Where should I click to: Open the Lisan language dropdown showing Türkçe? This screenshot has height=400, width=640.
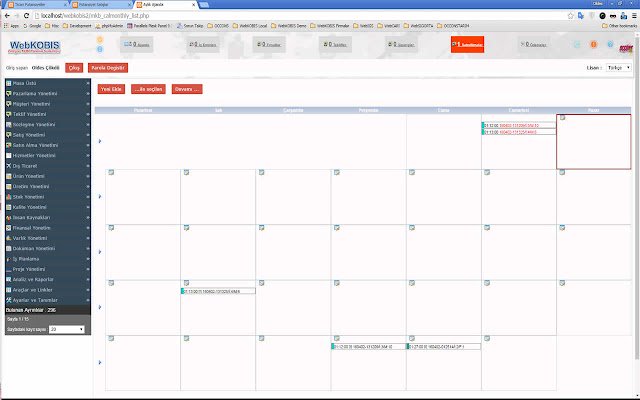[x=619, y=68]
